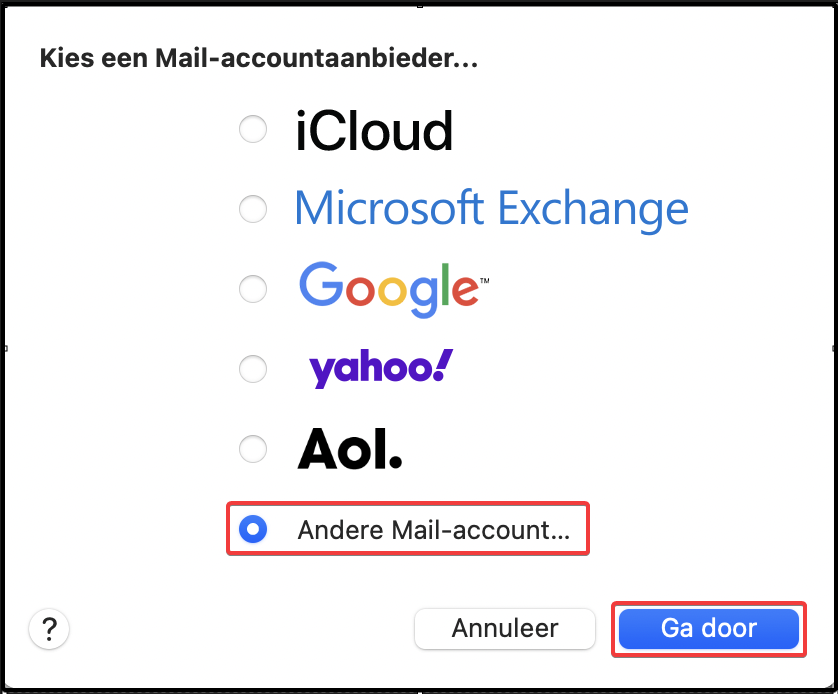838x694 pixels.
Task: Click the purple yahoo! logo
Action: pyautogui.click(x=381, y=369)
